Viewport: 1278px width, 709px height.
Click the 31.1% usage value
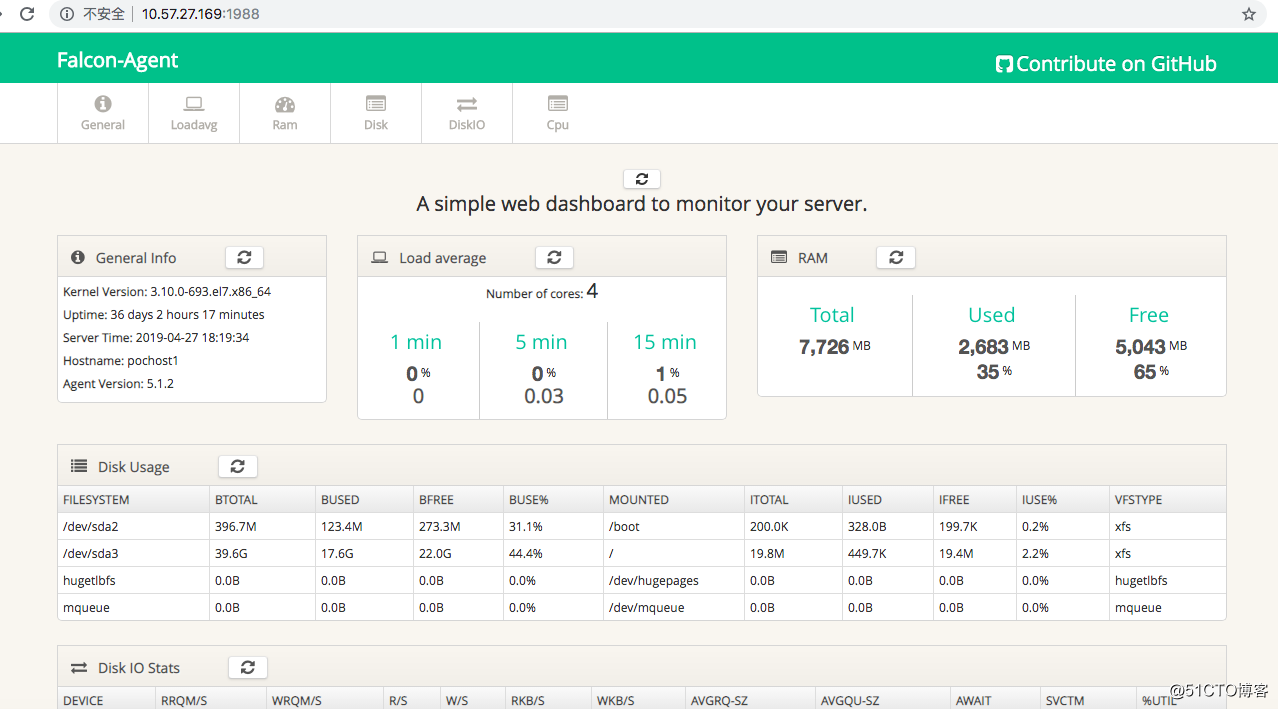526,526
